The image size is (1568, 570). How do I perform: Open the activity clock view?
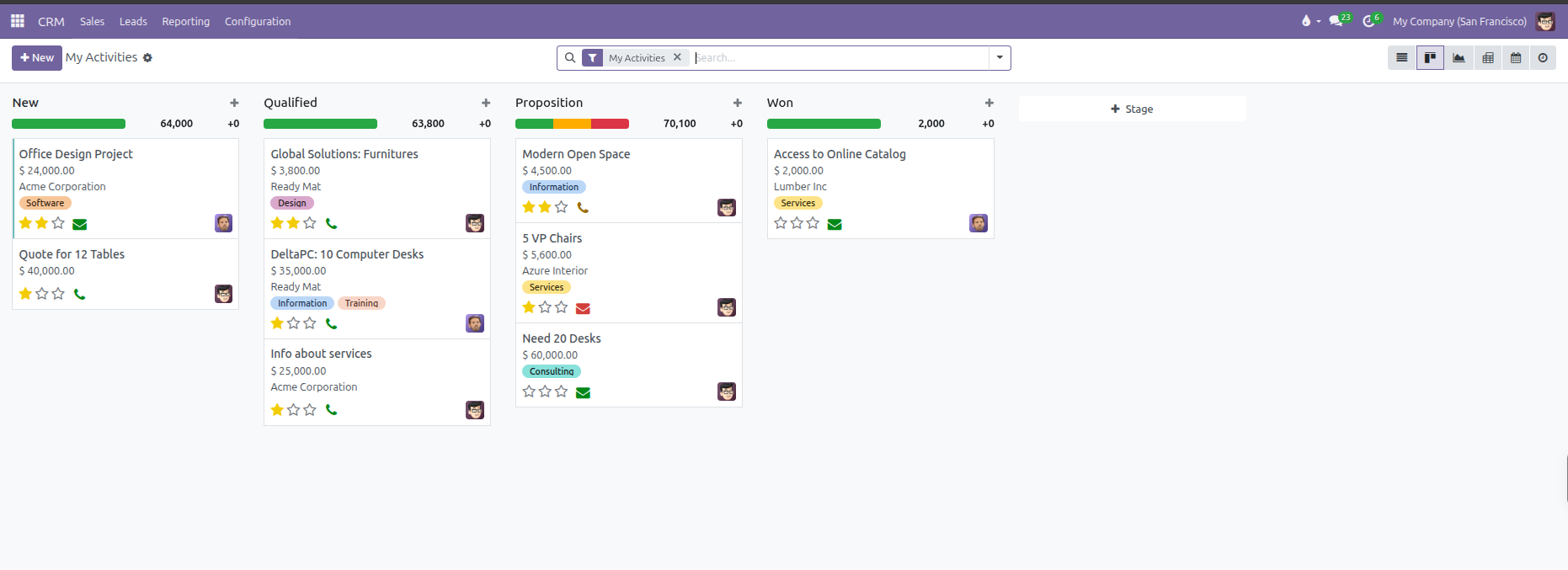[1543, 58]
